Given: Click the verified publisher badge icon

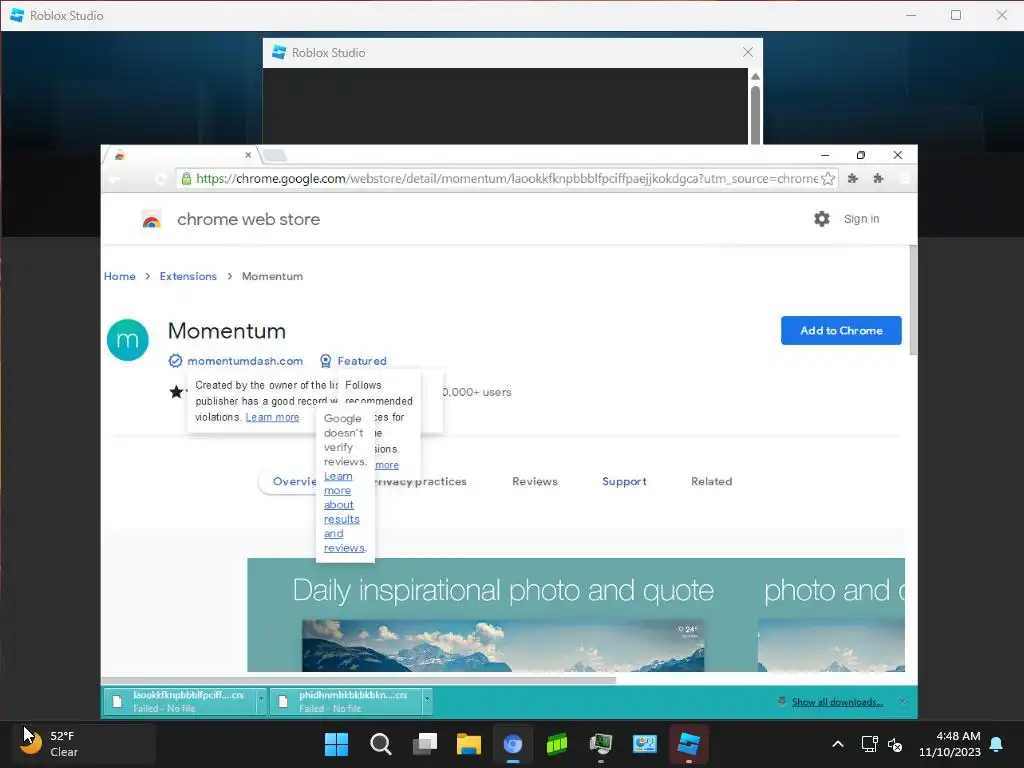Looking at the screenshot, I should [x=175, y=360].
